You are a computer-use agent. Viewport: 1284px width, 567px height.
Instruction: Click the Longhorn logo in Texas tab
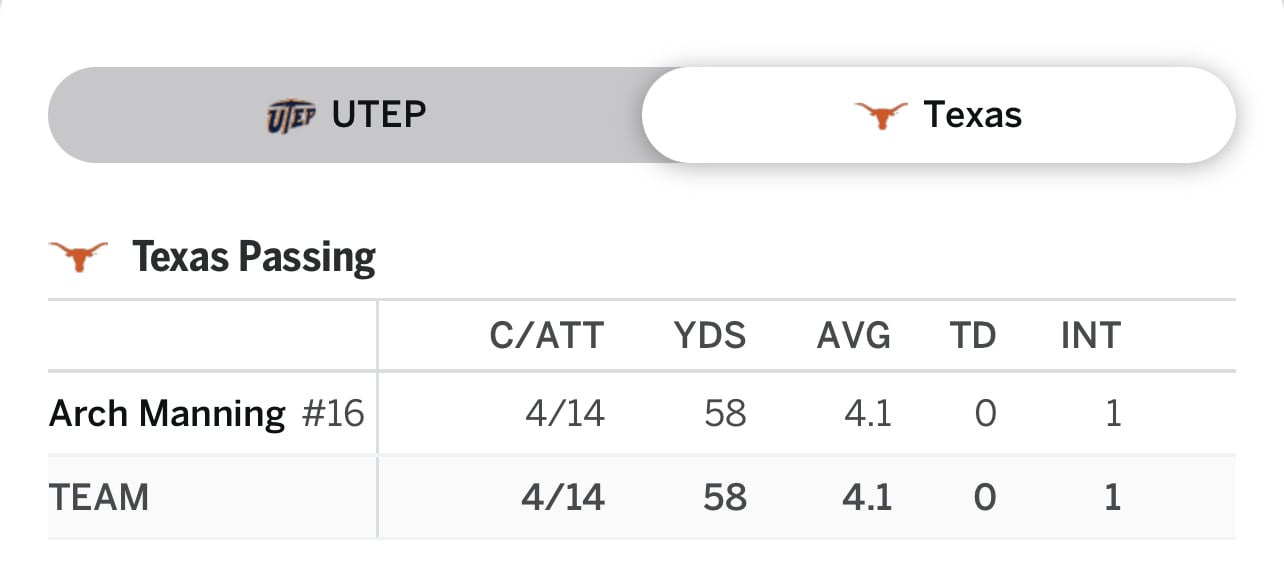tap(881, 115)
